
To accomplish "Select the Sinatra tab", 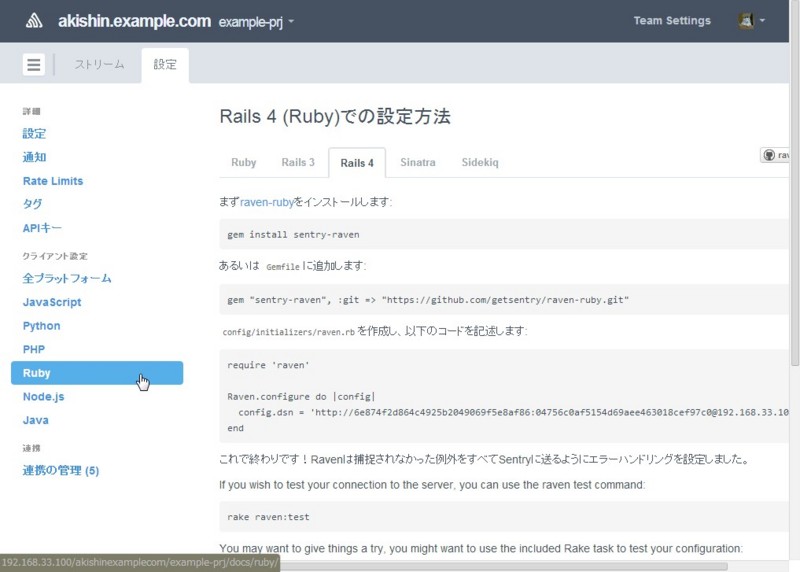I will (x=418, y=163).
